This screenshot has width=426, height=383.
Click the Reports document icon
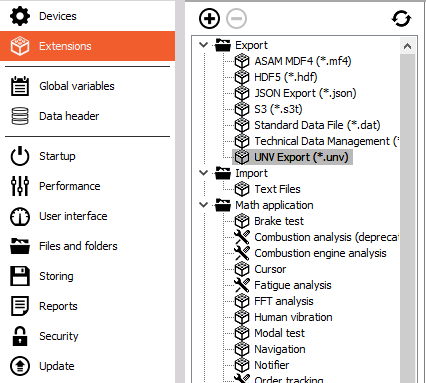[20, 306]
